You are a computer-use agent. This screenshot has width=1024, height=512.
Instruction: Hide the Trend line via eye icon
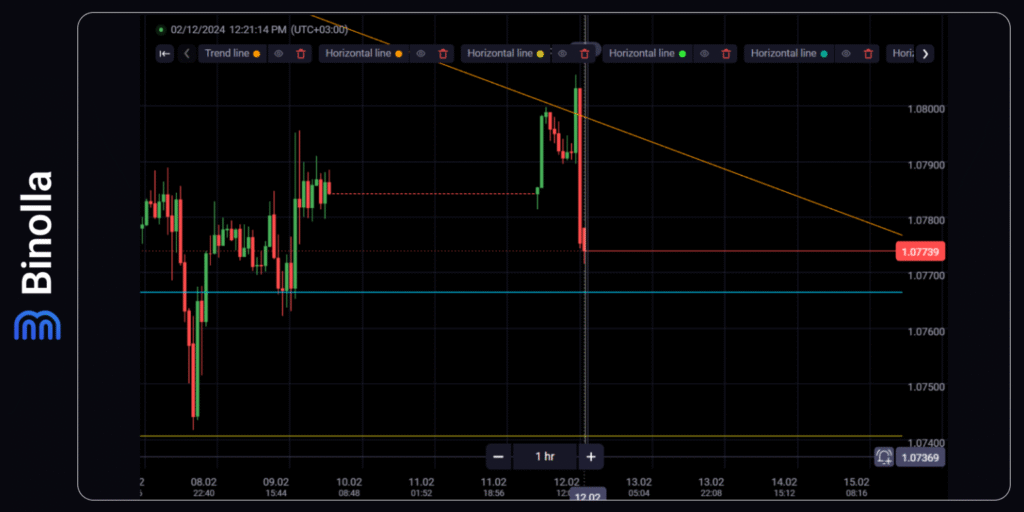279,54
